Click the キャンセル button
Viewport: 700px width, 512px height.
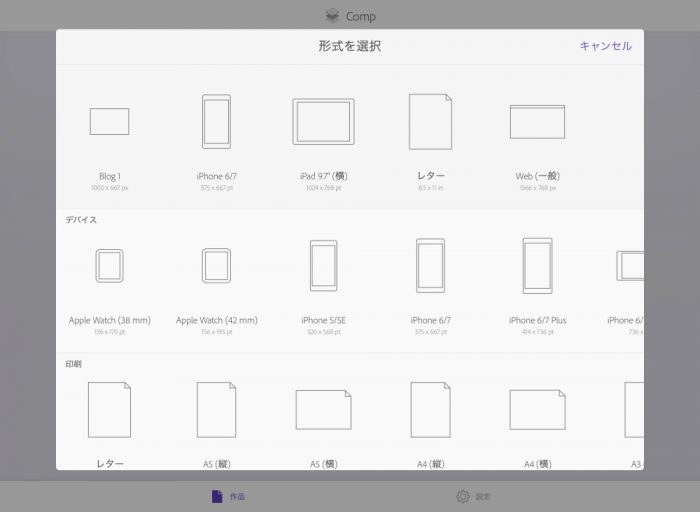pos(605,46)
